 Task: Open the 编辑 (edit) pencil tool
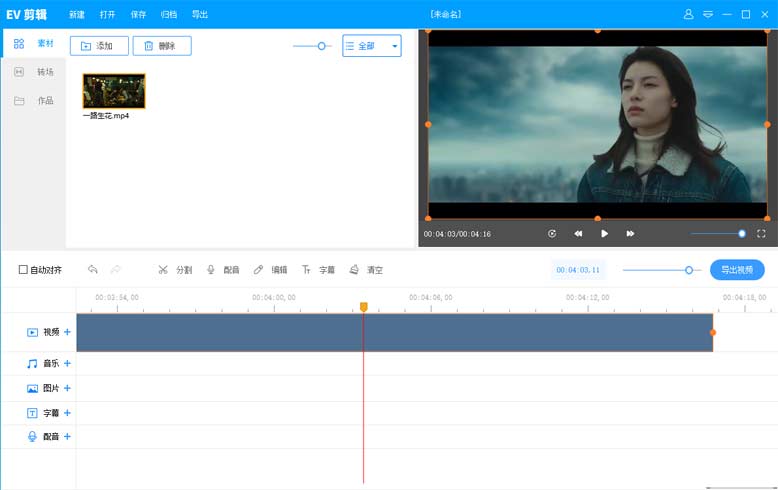pos(270,270)
